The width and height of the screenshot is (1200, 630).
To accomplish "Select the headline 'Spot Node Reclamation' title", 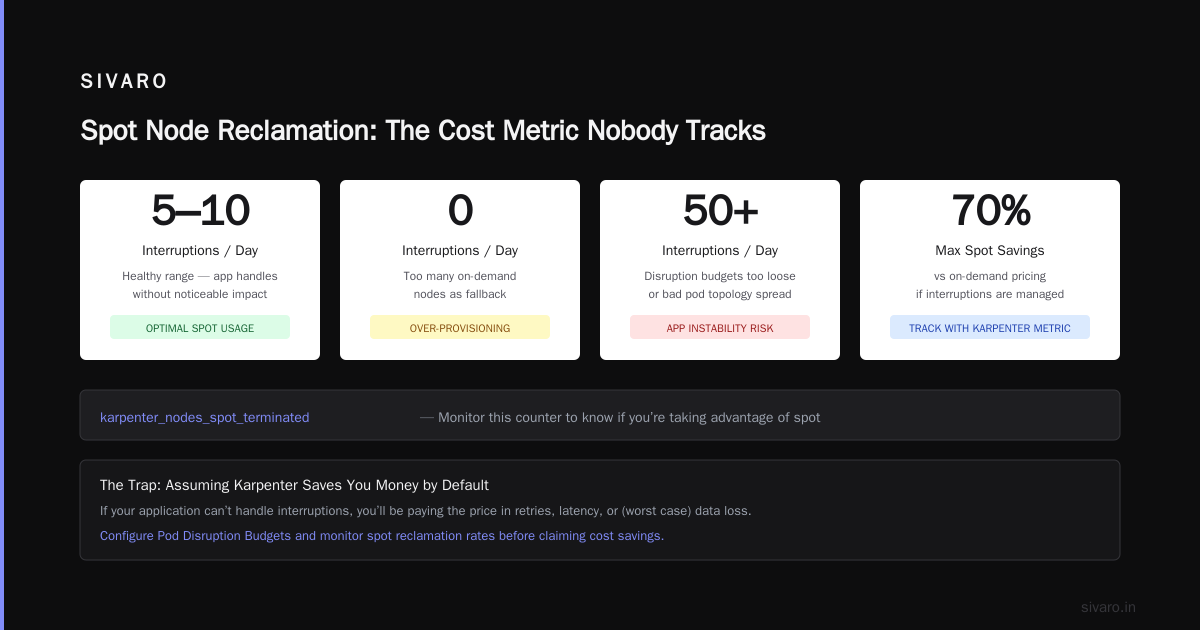I will pyautogui.click(x=423, y=131).
